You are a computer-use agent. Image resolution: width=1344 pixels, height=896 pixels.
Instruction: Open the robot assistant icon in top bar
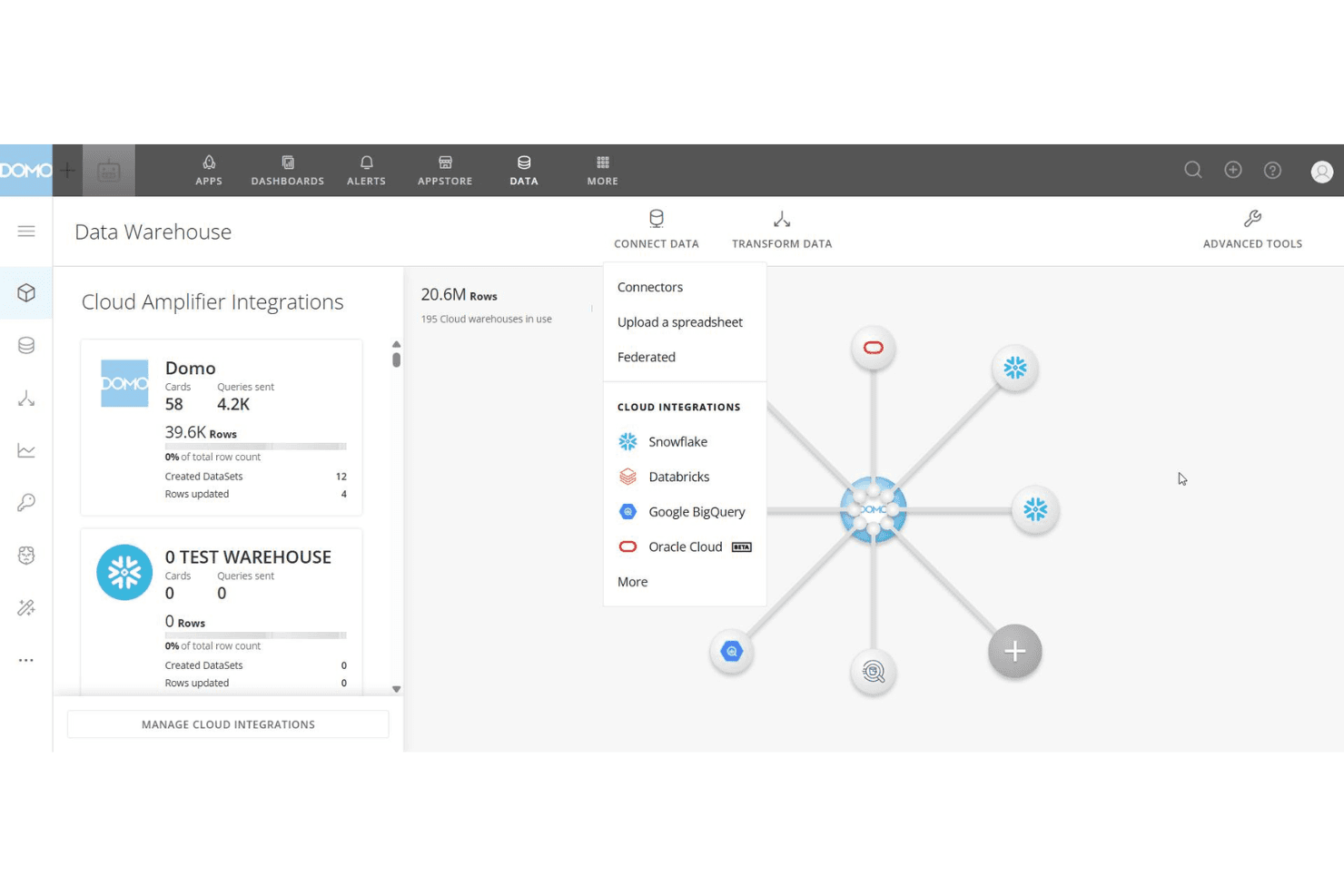coord(109,170)
